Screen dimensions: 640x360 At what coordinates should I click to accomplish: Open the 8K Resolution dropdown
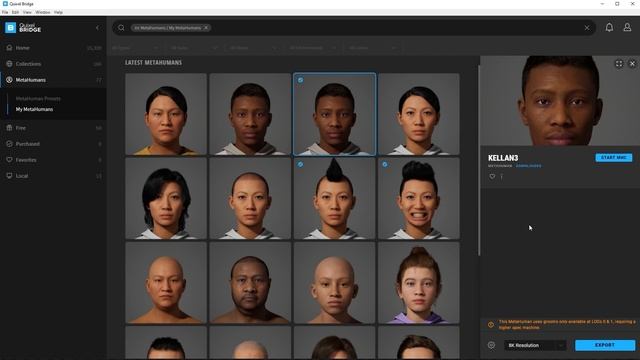535,345
